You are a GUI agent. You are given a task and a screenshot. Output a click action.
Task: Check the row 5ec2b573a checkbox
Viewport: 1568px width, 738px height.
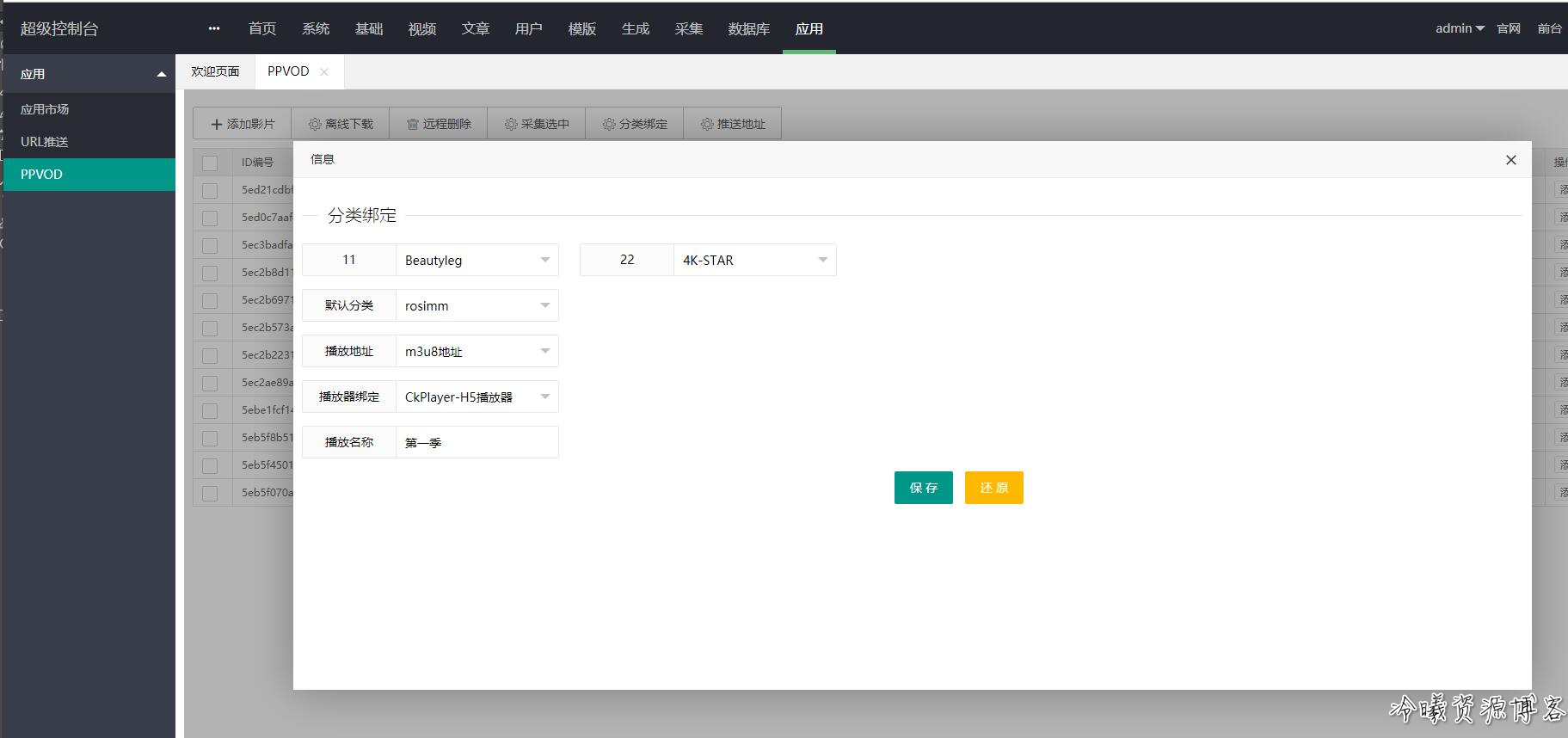210,328
